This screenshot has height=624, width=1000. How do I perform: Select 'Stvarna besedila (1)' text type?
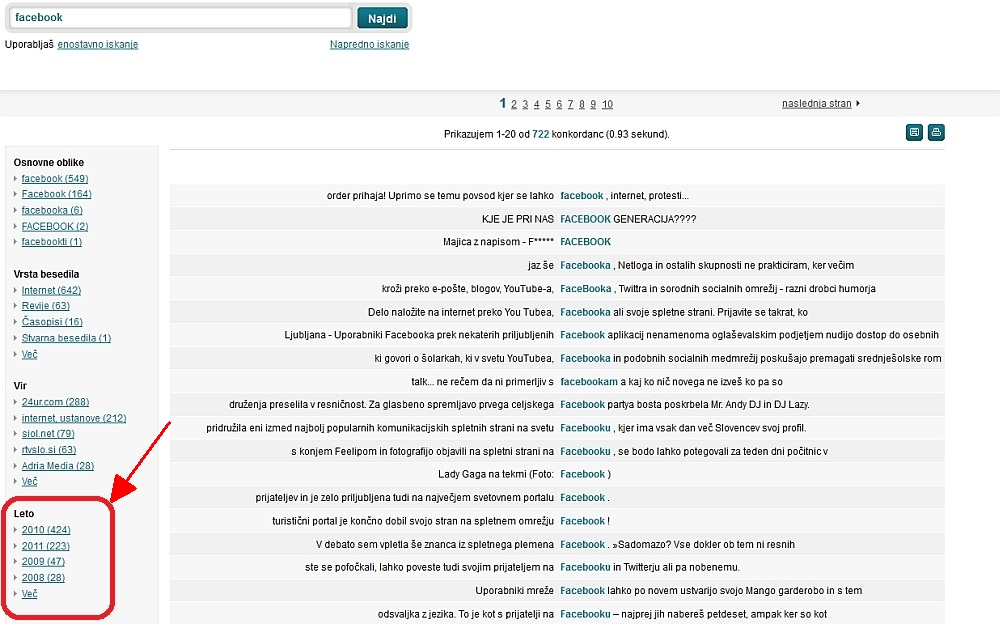[66, 338]
